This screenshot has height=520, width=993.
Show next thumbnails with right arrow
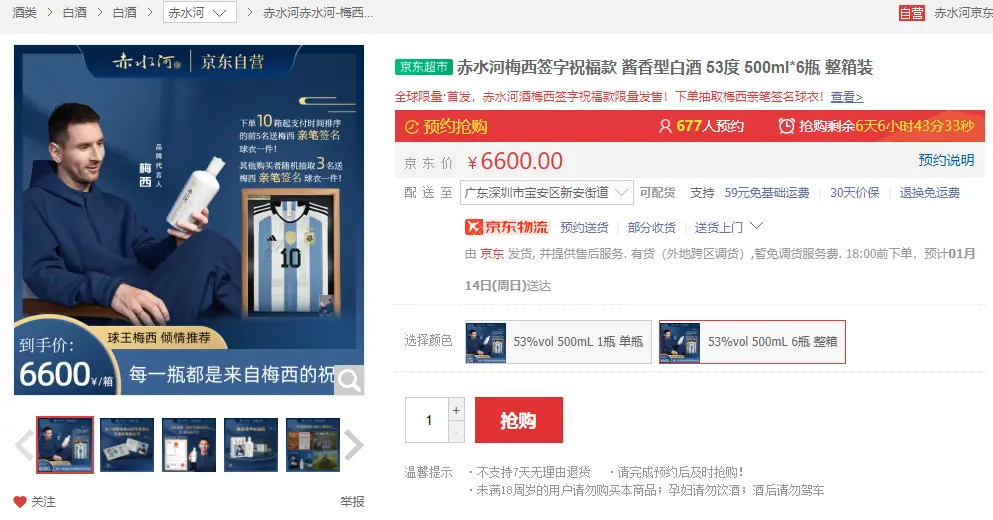(354, 445)
